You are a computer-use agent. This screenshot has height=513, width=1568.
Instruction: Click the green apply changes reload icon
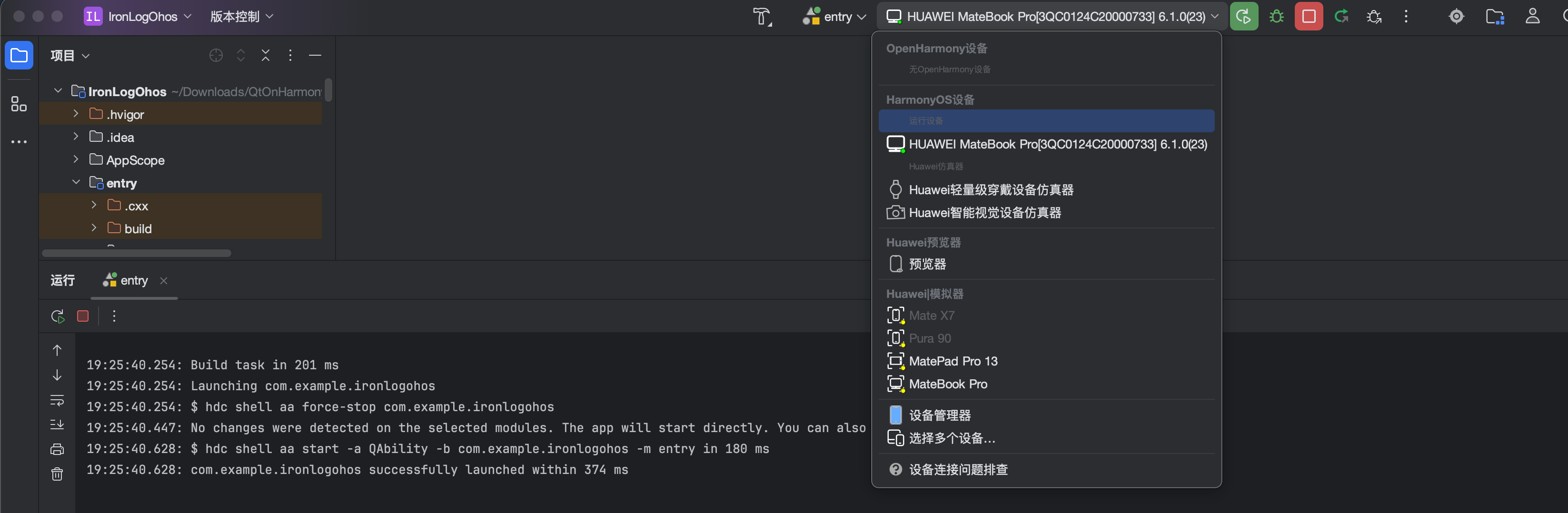[1341, 17]
